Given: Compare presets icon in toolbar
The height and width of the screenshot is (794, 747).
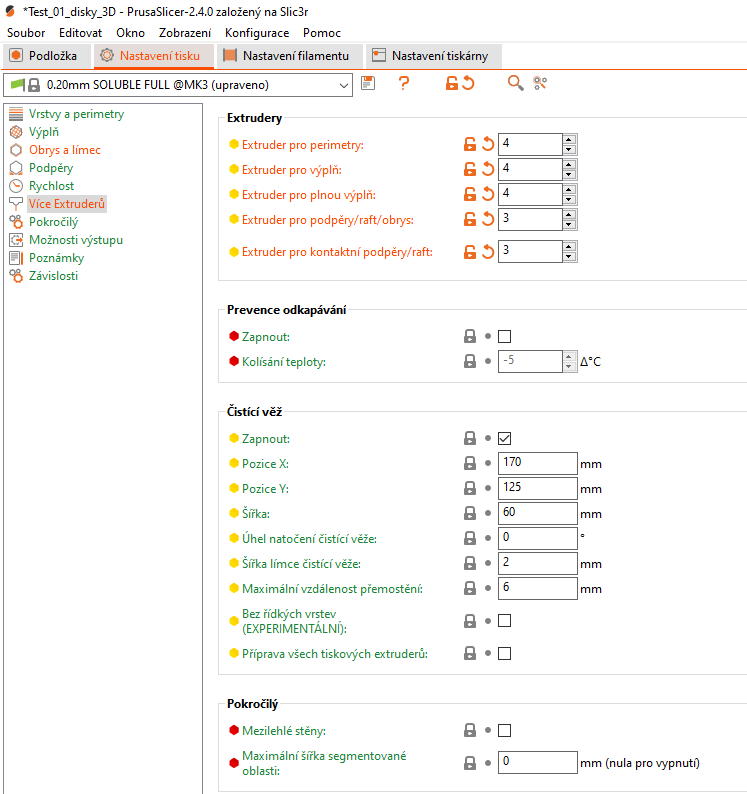Looking at the screenshot, I should point(540,83).
